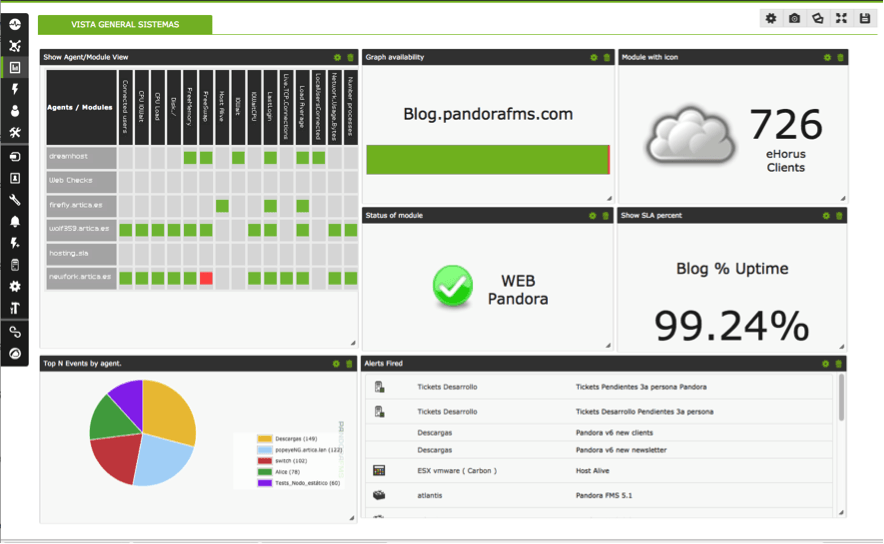Screen dimensions: 884x544
Task: Click the wolf359.artica.es agent row label
Action: point(81,229)
